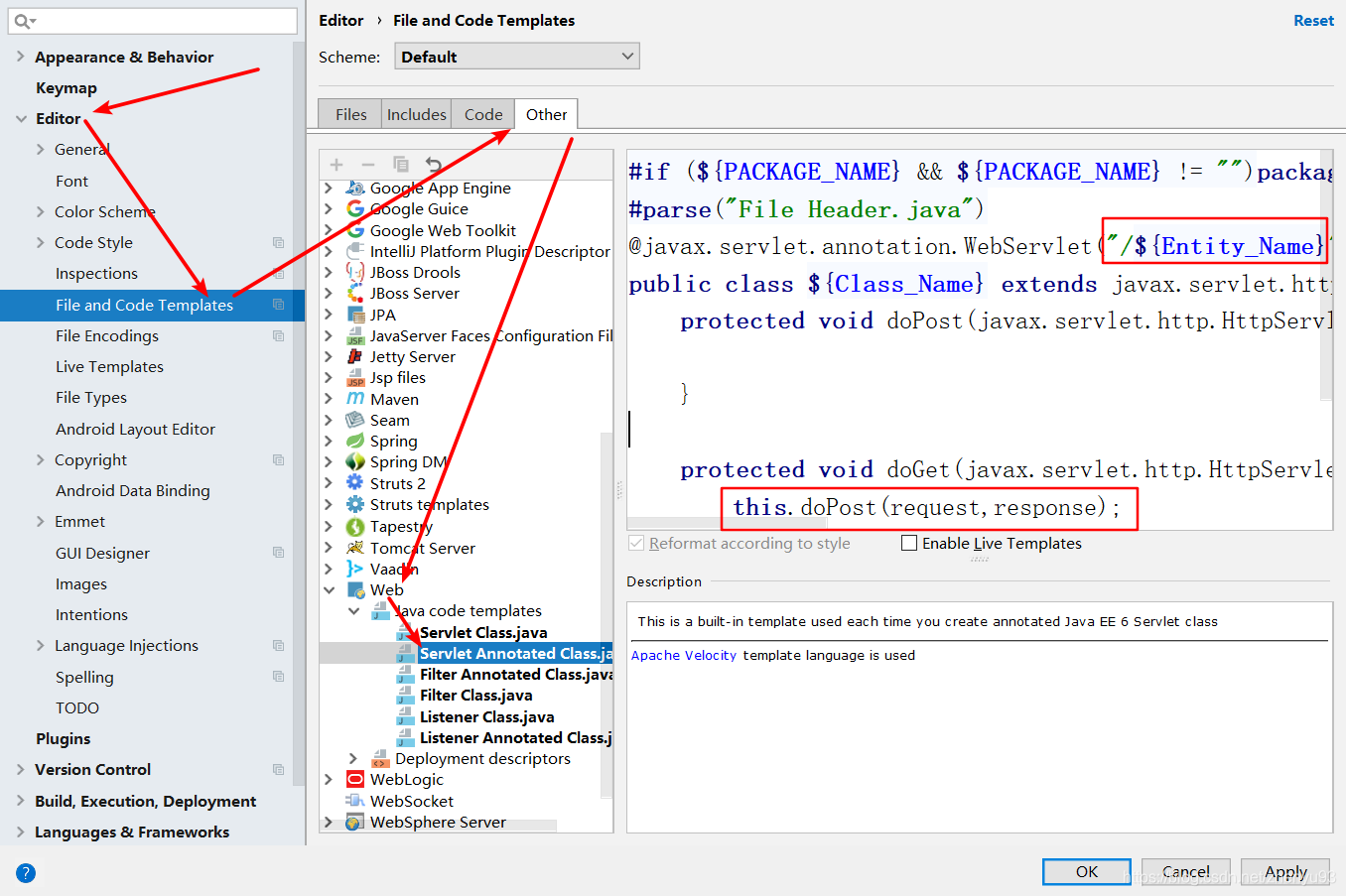Click the WebSphere Server icon
Screen dimensions: 1346x896
[355, 822]
